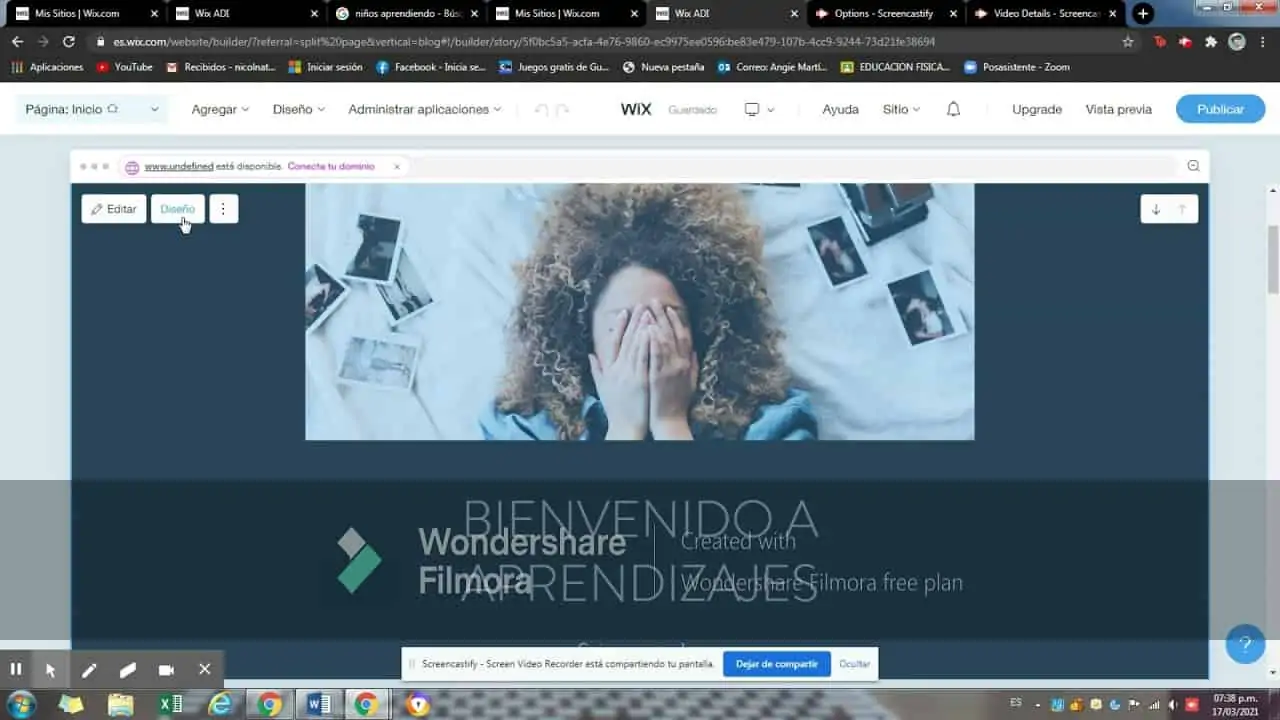This screenshot has height=720, width=1280.
Task: Click Conecte tu dominio link
Action: 331,166
